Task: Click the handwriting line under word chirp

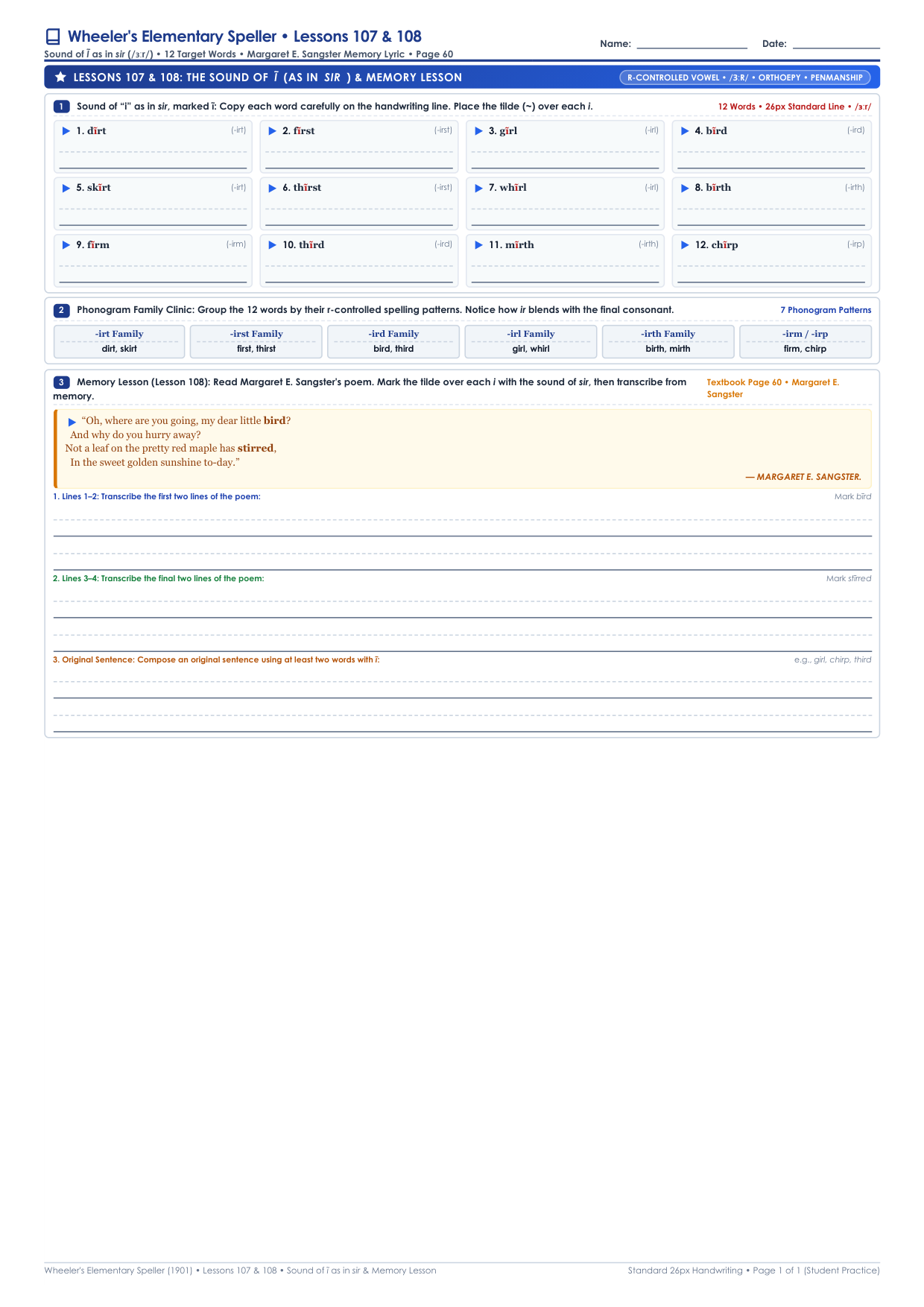Action: pos(771,273)
